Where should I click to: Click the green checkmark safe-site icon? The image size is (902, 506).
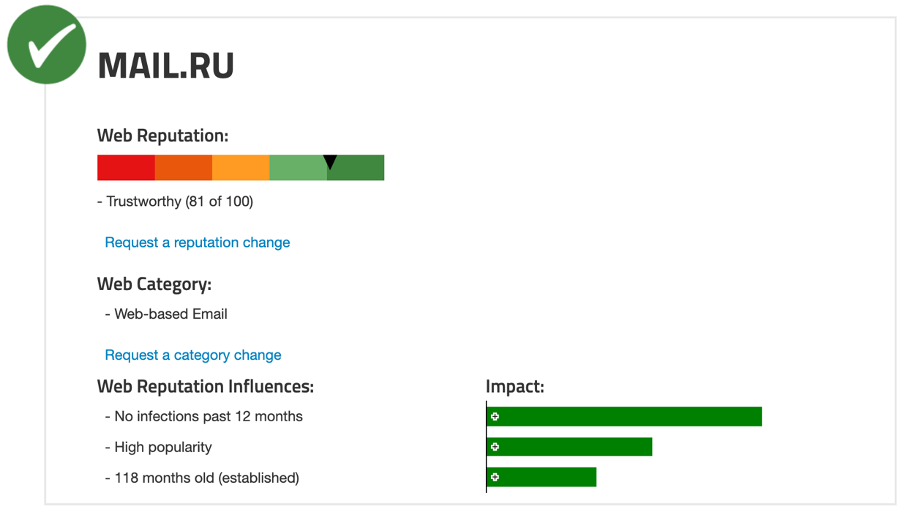coord(46,44)
